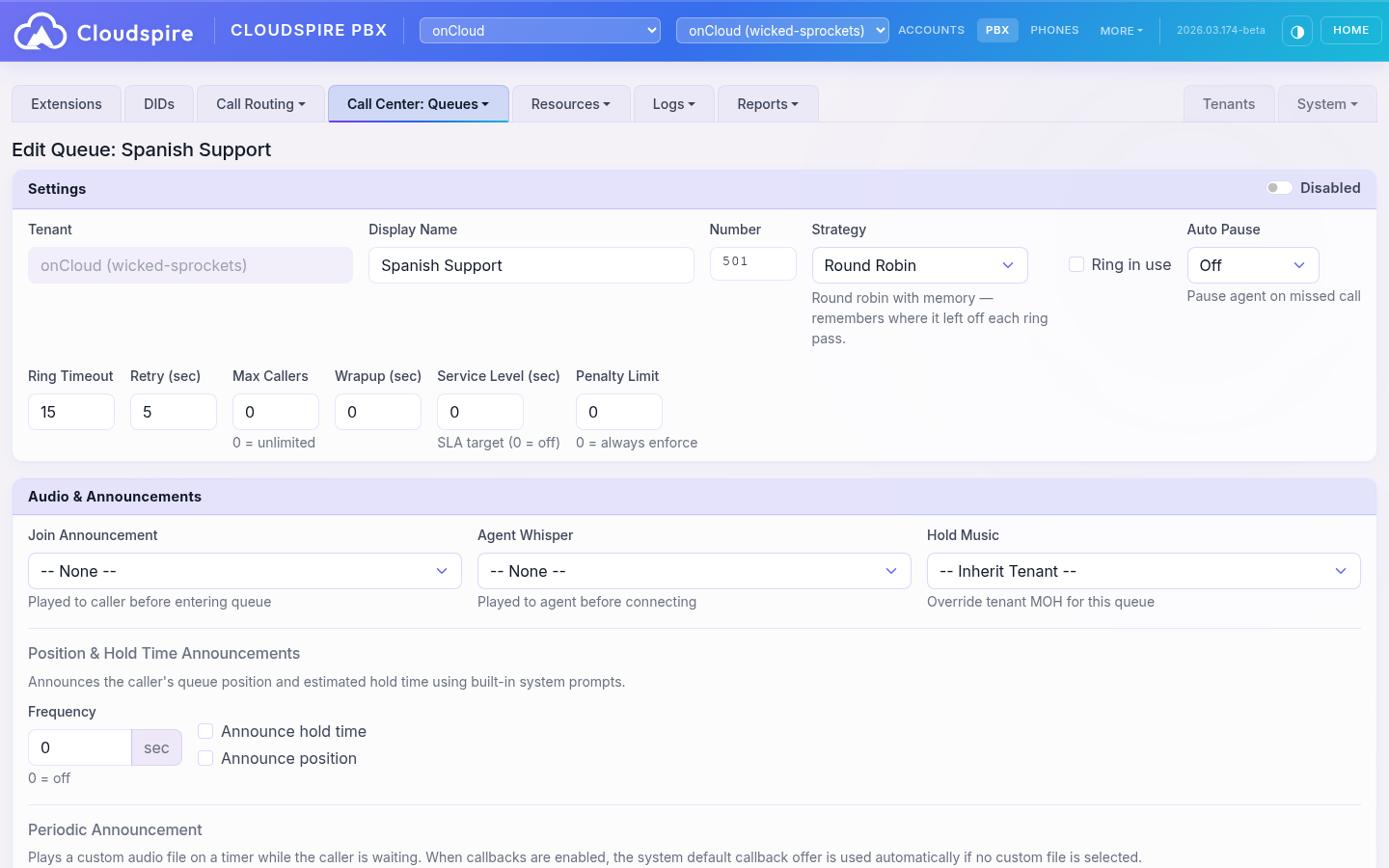Check the Announce hold time option
The height and width of the screenshot is (868, 1389).
[205, 731]
